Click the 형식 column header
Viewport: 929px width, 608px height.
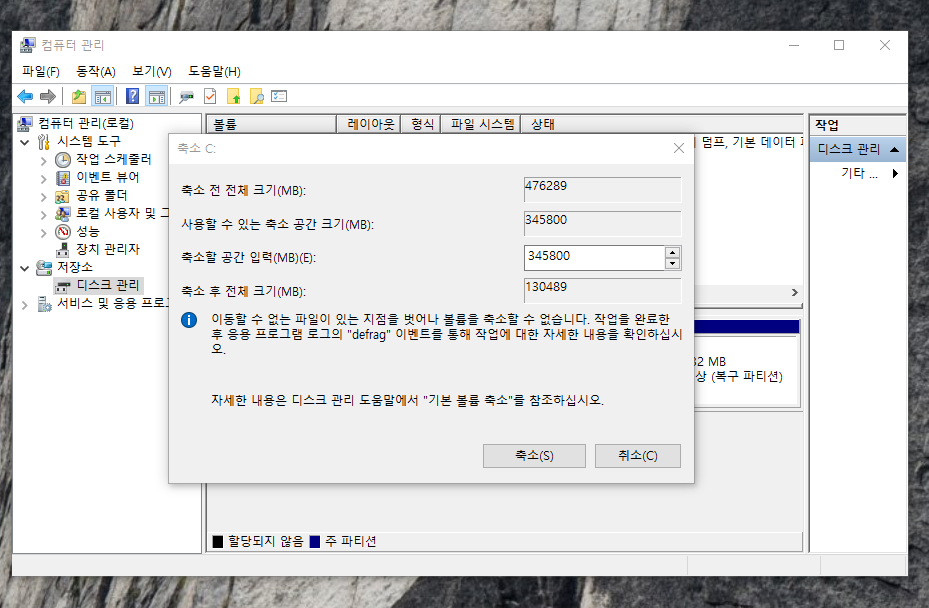click(421, 124)
